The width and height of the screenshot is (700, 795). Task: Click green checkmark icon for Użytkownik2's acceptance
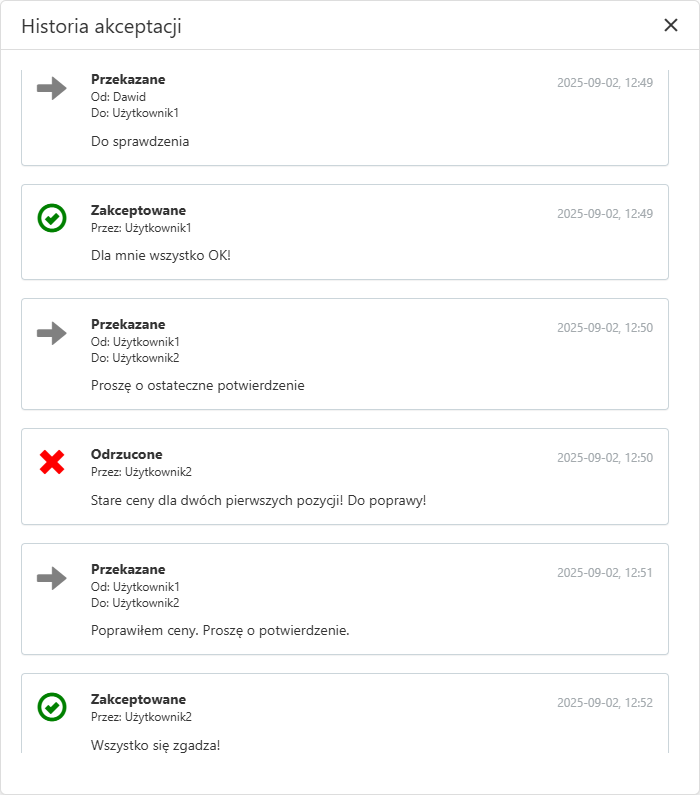coord(52,707)
